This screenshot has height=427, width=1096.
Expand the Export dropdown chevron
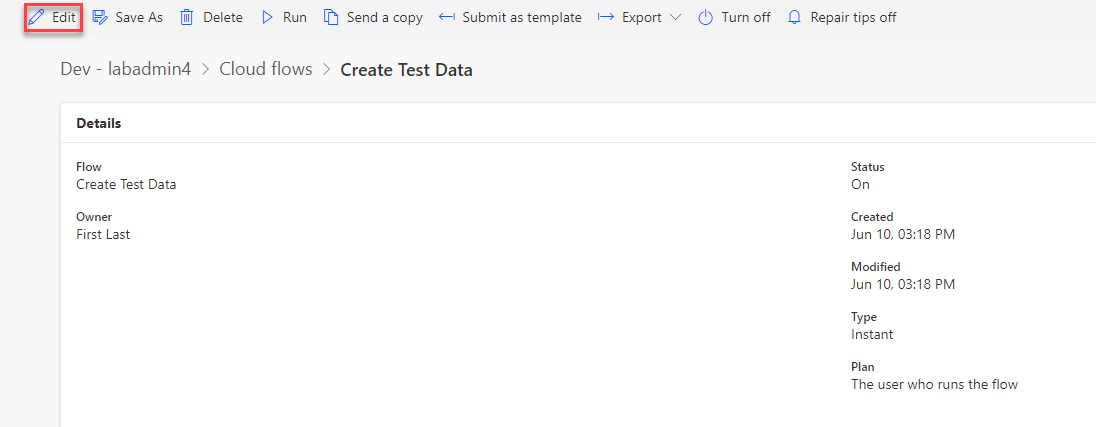pos(675,17)
